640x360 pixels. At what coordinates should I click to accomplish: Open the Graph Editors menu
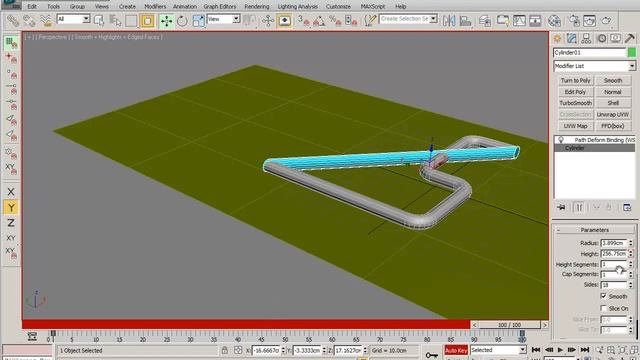[x=220, y=7]
